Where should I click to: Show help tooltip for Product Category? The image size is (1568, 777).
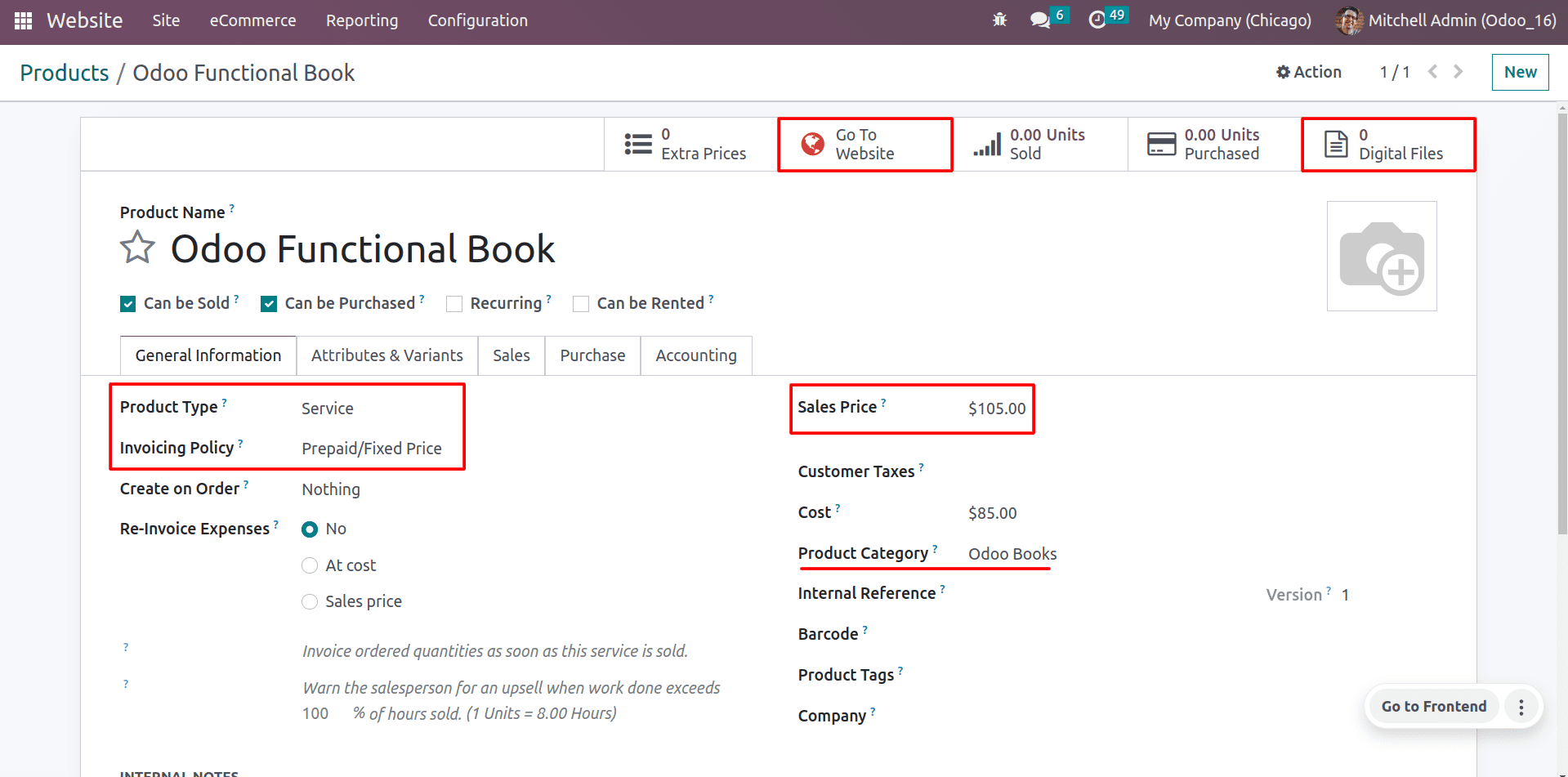point(935,549)
